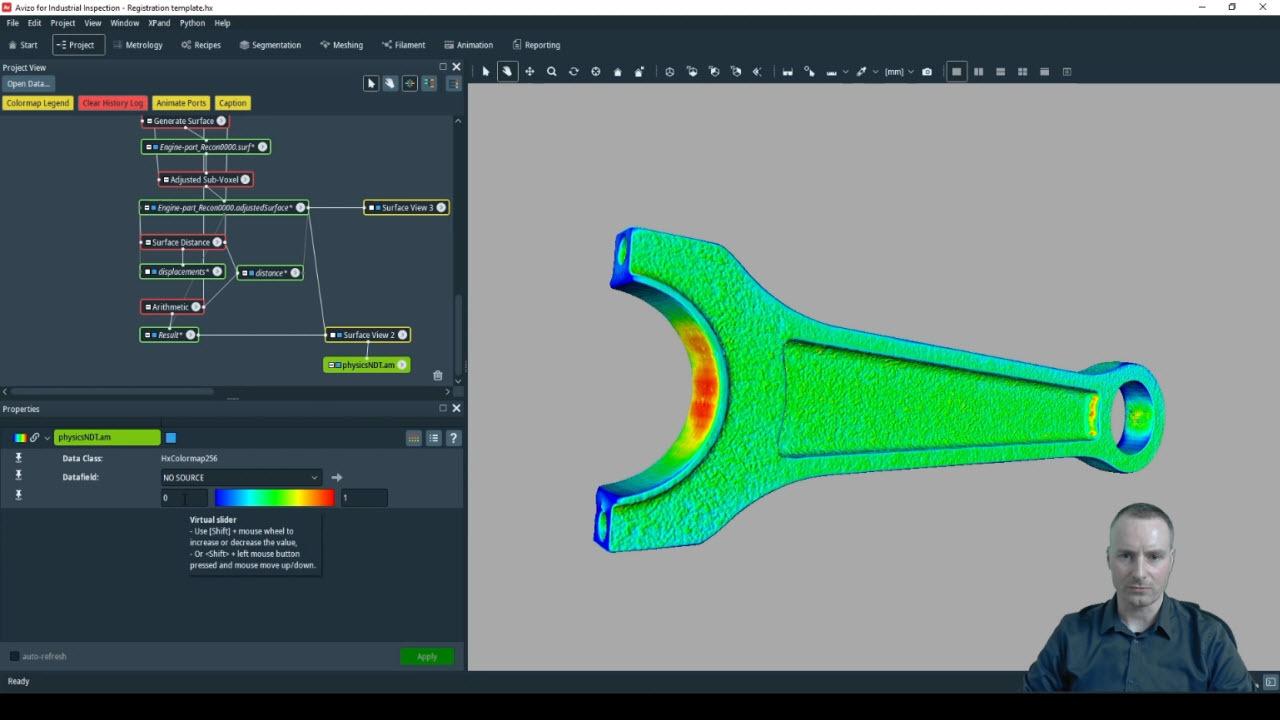Open the XPand menu

(x=158, y=23)
